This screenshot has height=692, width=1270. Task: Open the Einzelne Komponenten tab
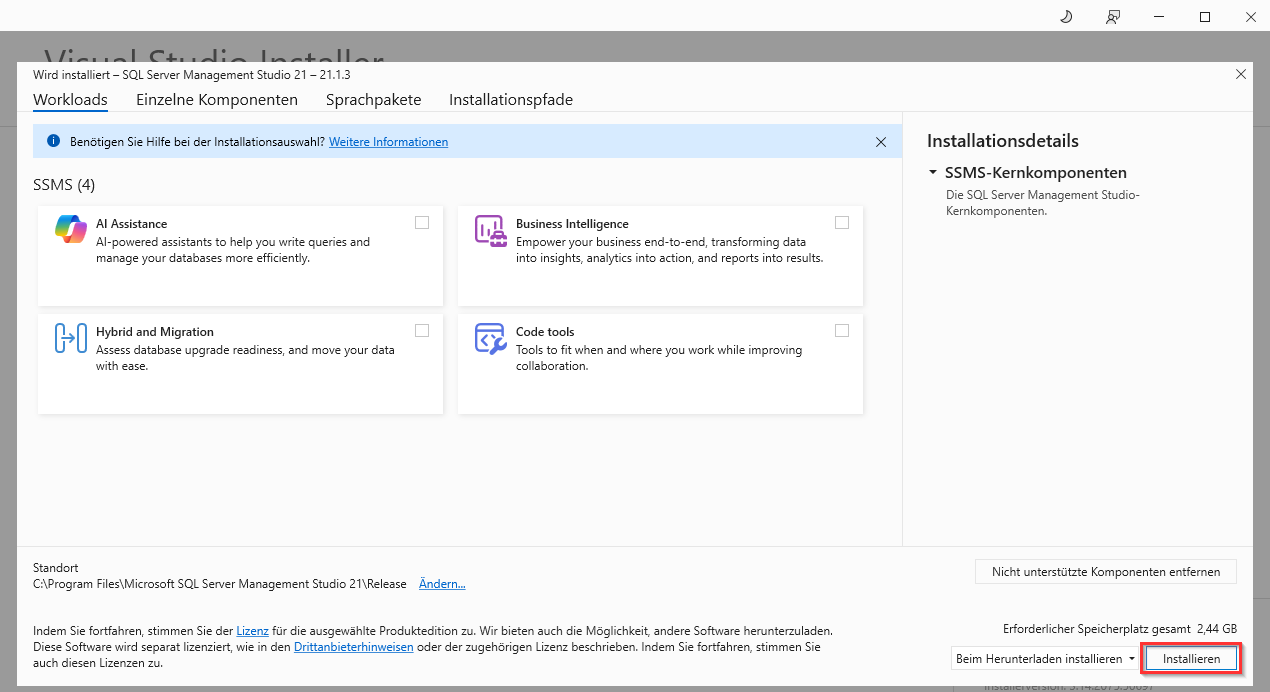click(217, 100)
